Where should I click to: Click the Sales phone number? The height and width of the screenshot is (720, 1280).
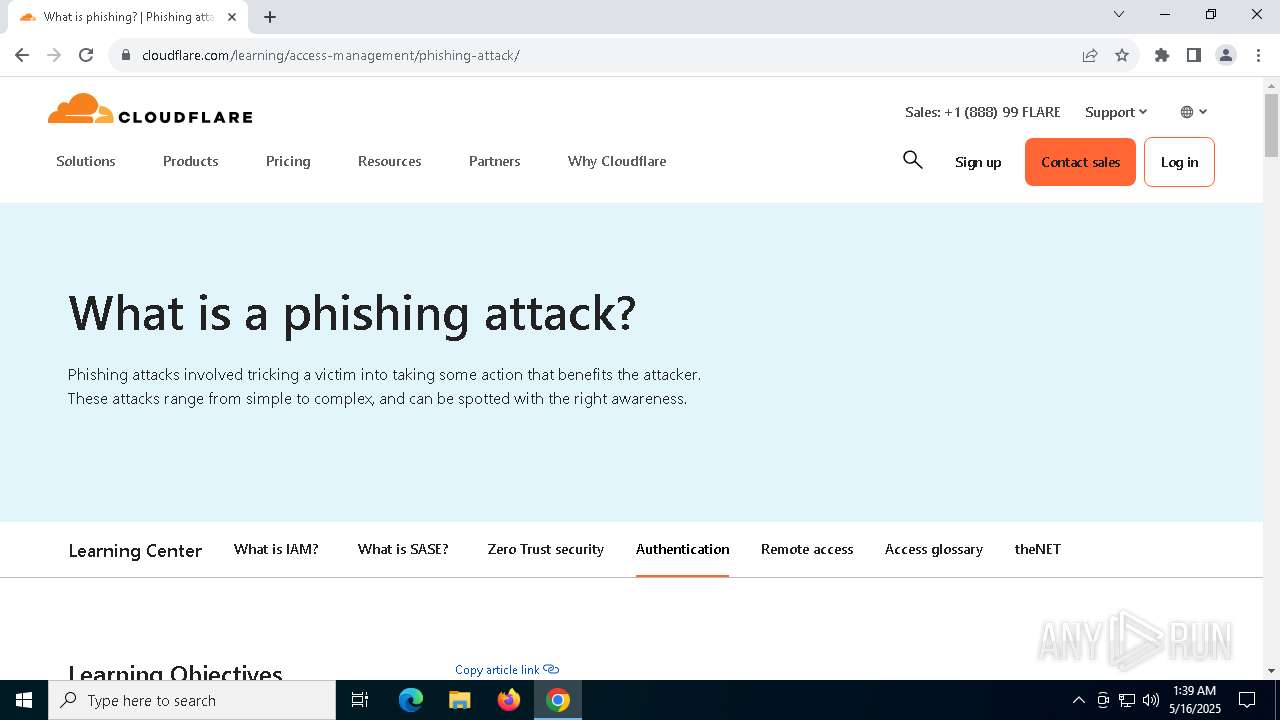tap(983, 112)
